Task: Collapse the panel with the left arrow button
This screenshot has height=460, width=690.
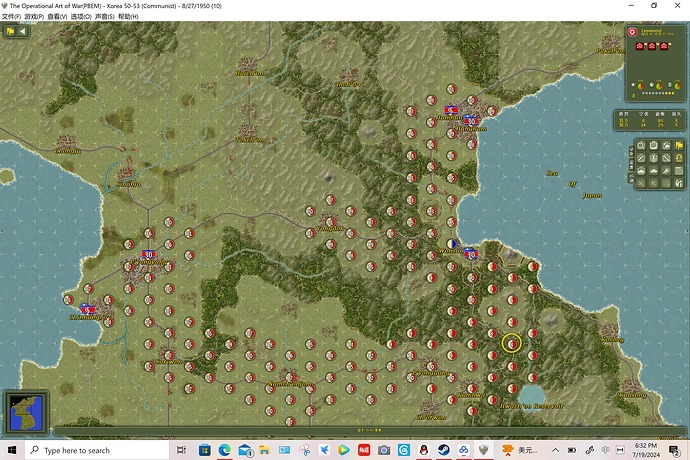Action: click(23, 31)
